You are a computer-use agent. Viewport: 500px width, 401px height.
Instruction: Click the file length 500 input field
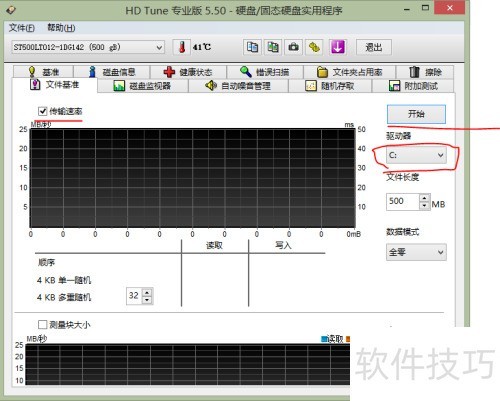[x=402, y=201]
